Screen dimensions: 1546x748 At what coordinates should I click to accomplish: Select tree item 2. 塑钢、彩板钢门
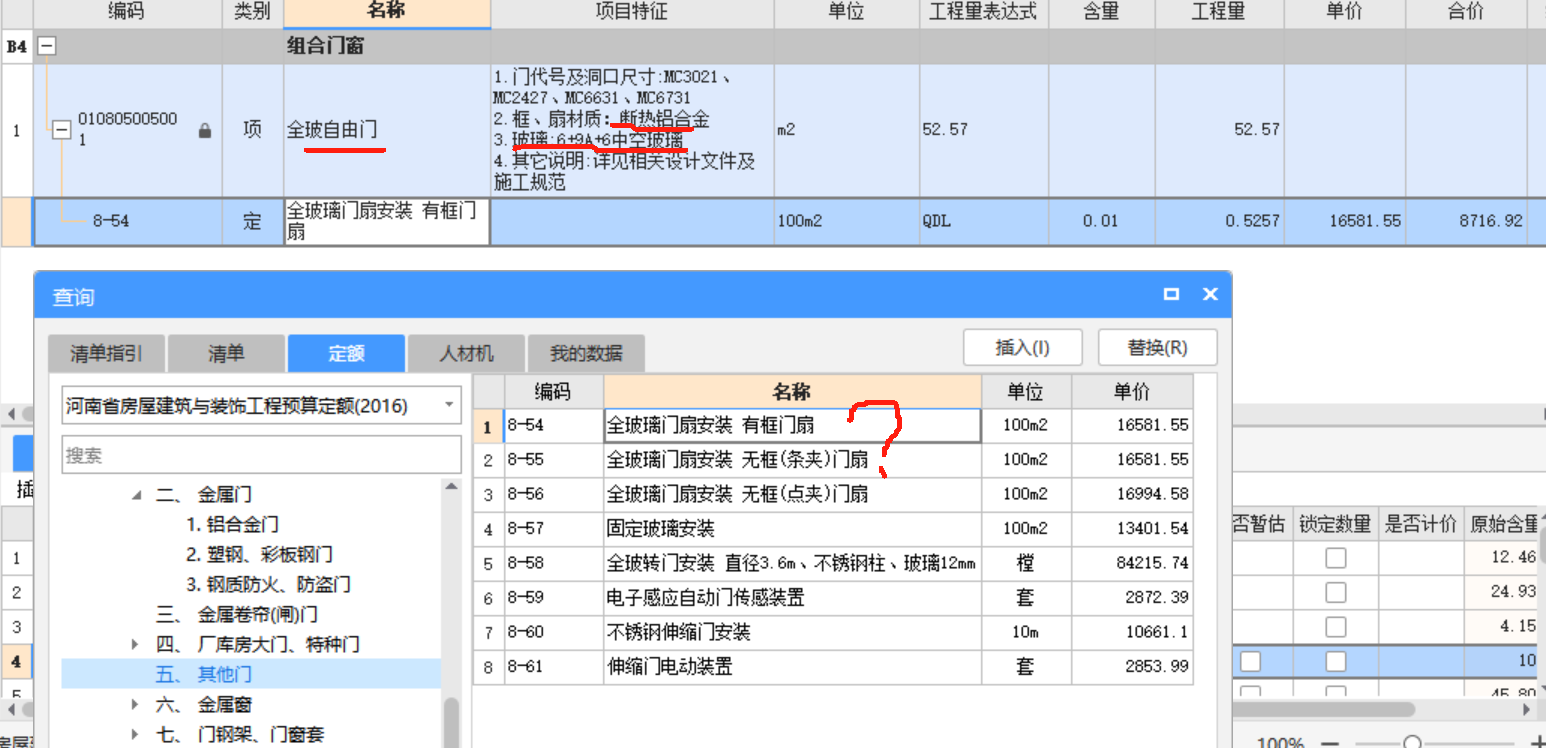[259, 554]
